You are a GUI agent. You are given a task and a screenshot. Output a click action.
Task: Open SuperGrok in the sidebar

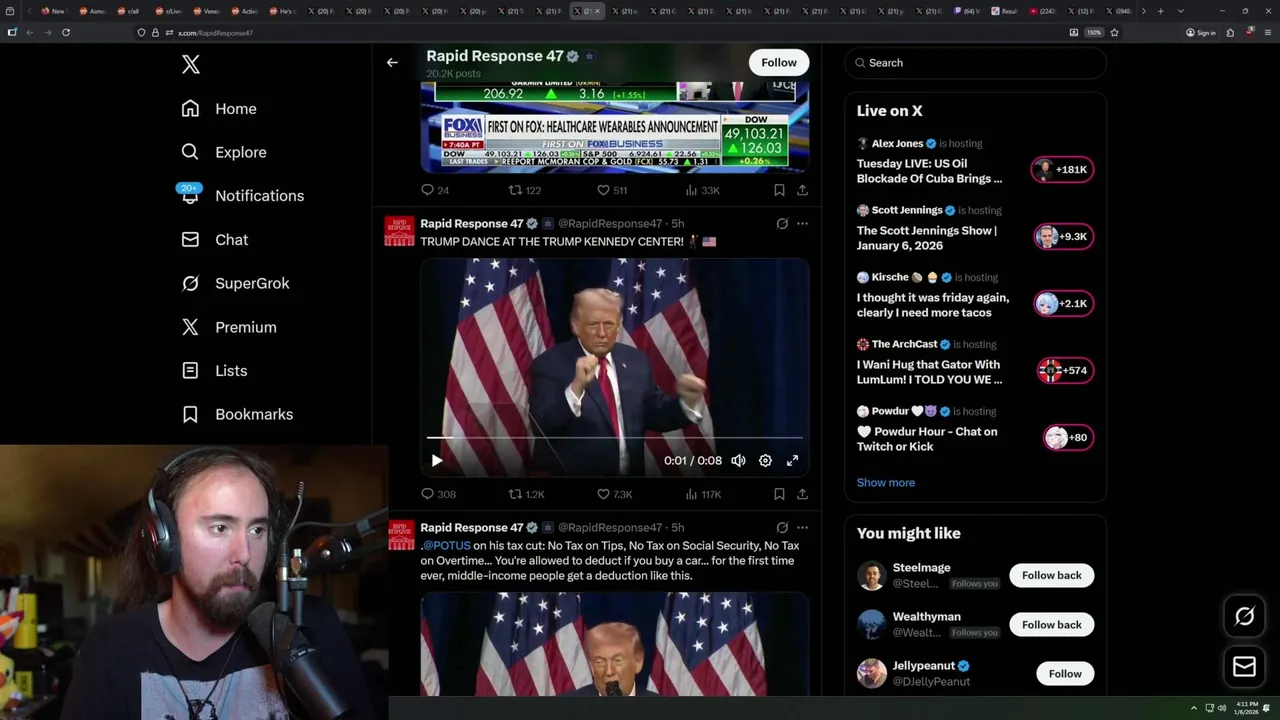pos(235,283)
